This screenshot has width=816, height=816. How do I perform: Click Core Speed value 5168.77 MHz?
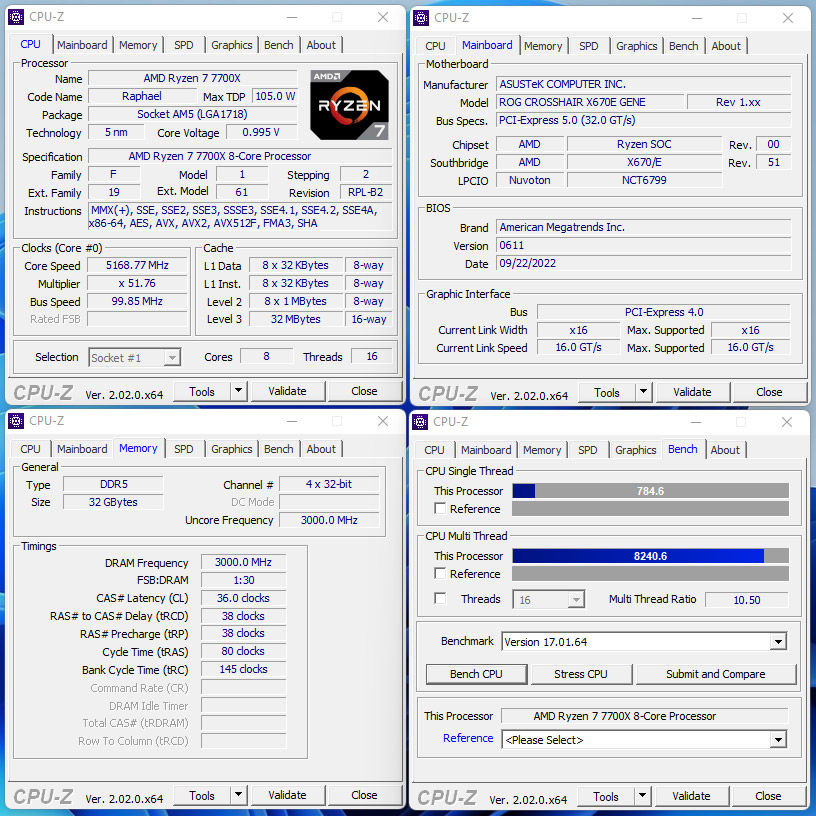click(x=137, y=265)
